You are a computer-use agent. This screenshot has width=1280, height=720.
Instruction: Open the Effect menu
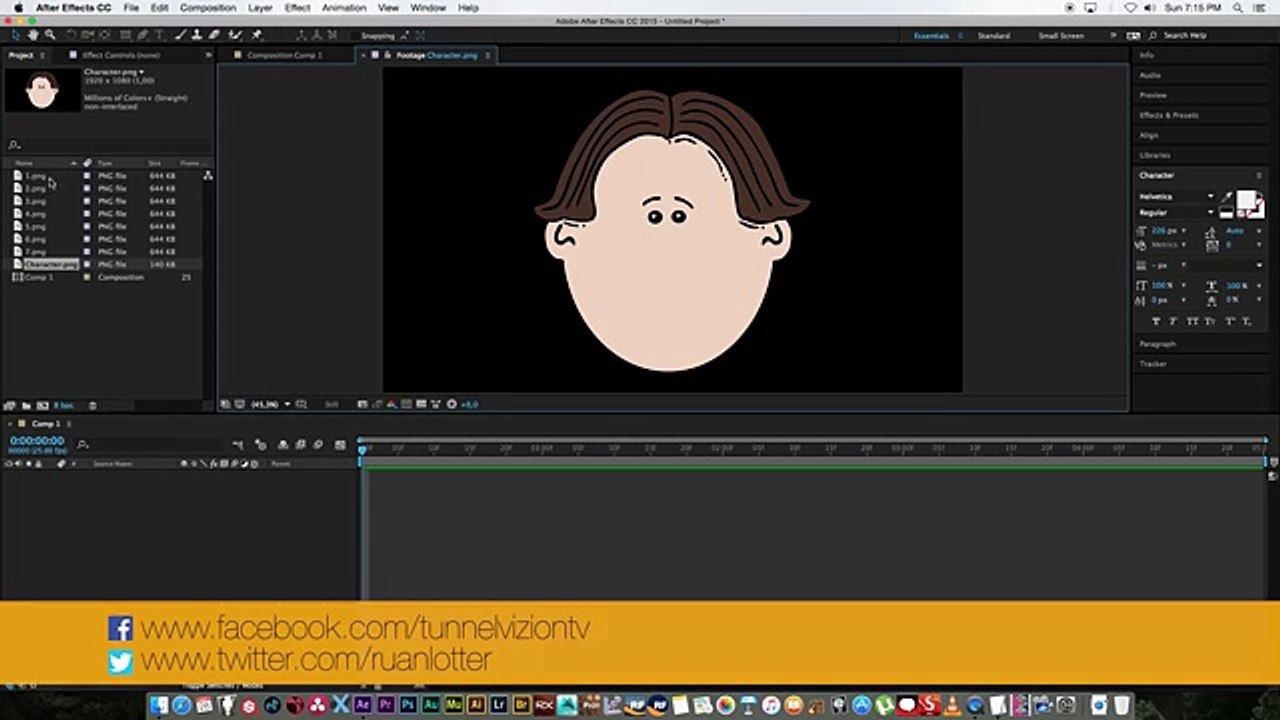[x=297, y=7]
